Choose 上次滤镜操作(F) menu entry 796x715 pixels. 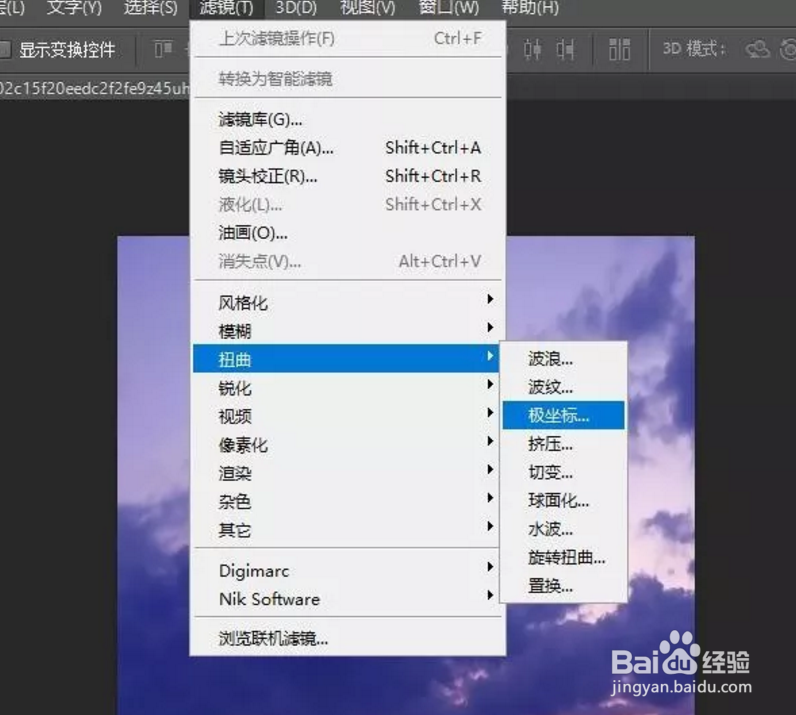tap(348, 39)
